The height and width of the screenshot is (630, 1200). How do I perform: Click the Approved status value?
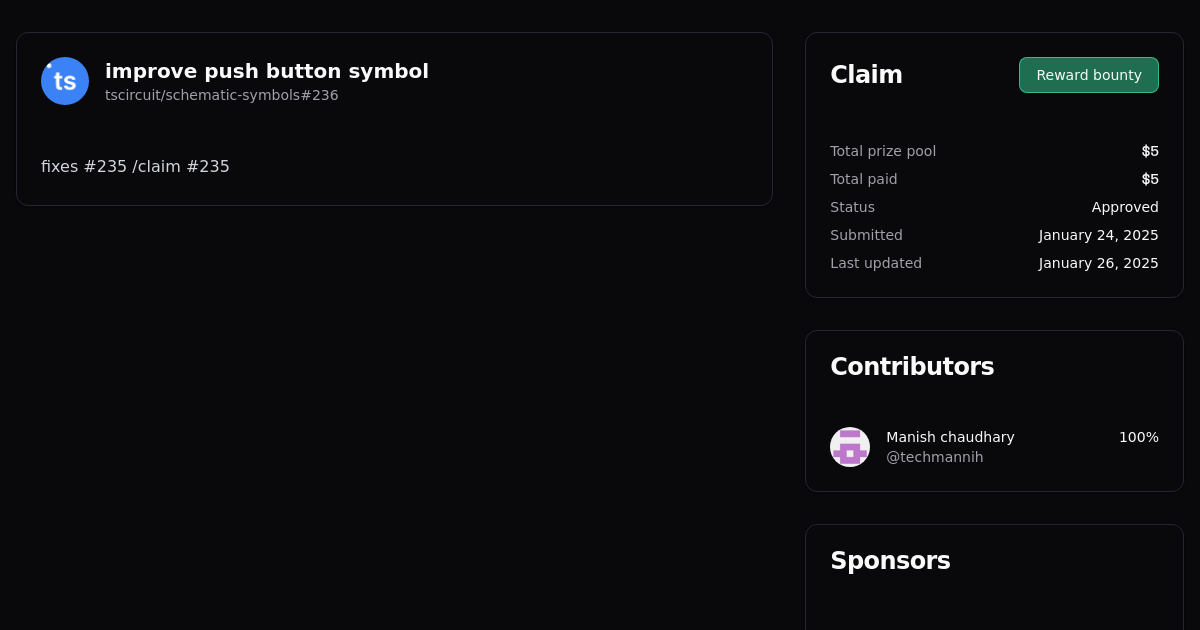pyautogui.click(x=1125, y=207)
